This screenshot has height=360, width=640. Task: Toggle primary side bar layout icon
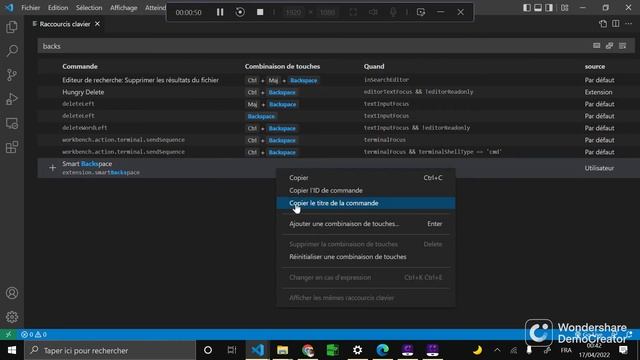pyautogui.click(x=527, y=7)
